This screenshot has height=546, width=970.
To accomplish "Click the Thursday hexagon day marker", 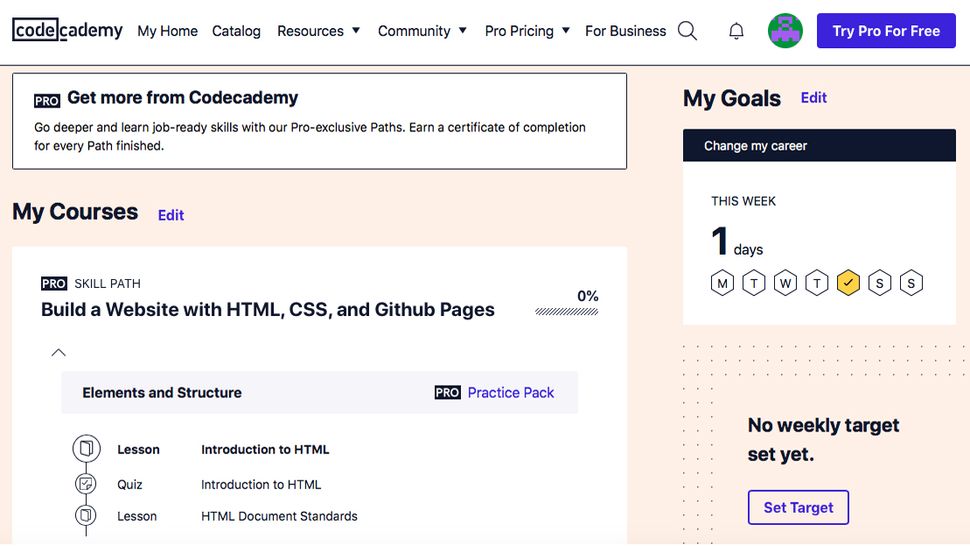I will 817,283.
